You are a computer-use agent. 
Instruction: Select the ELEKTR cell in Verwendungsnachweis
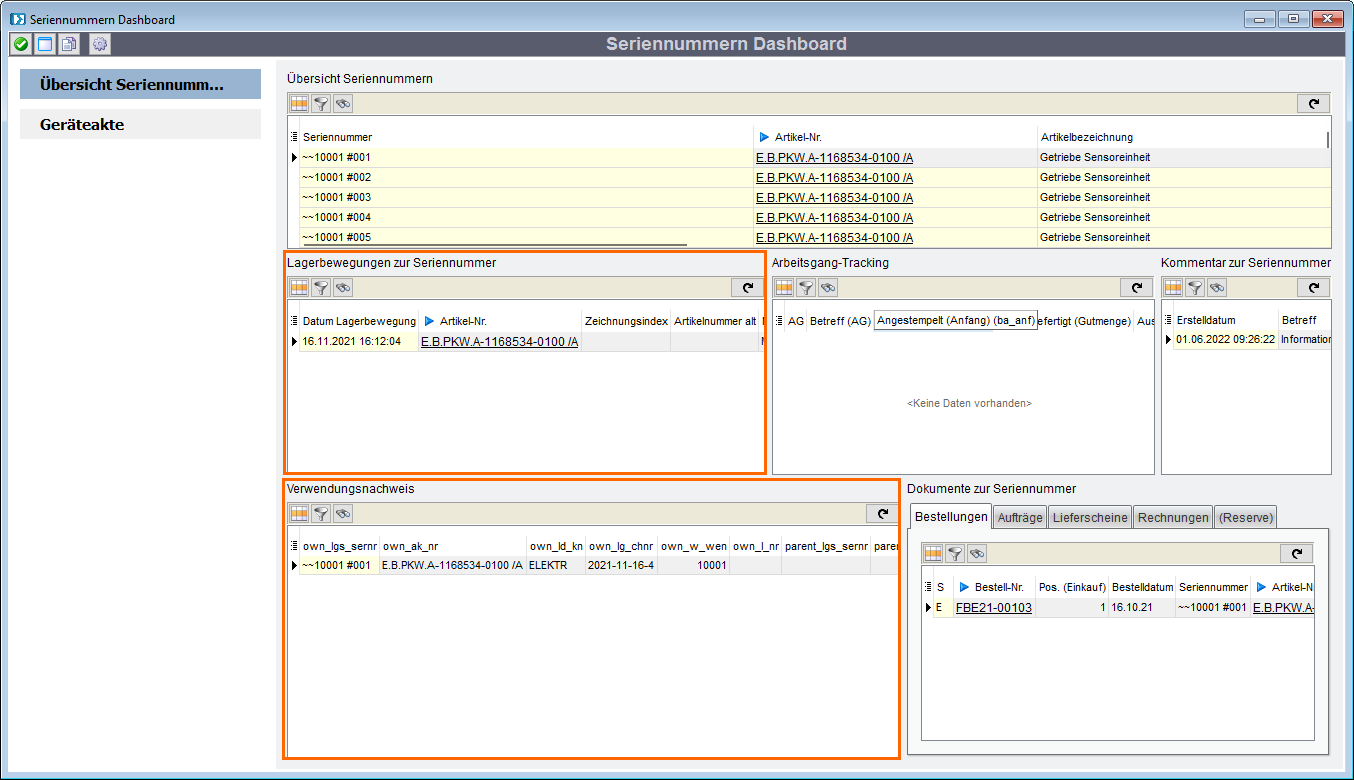(555, 565)
